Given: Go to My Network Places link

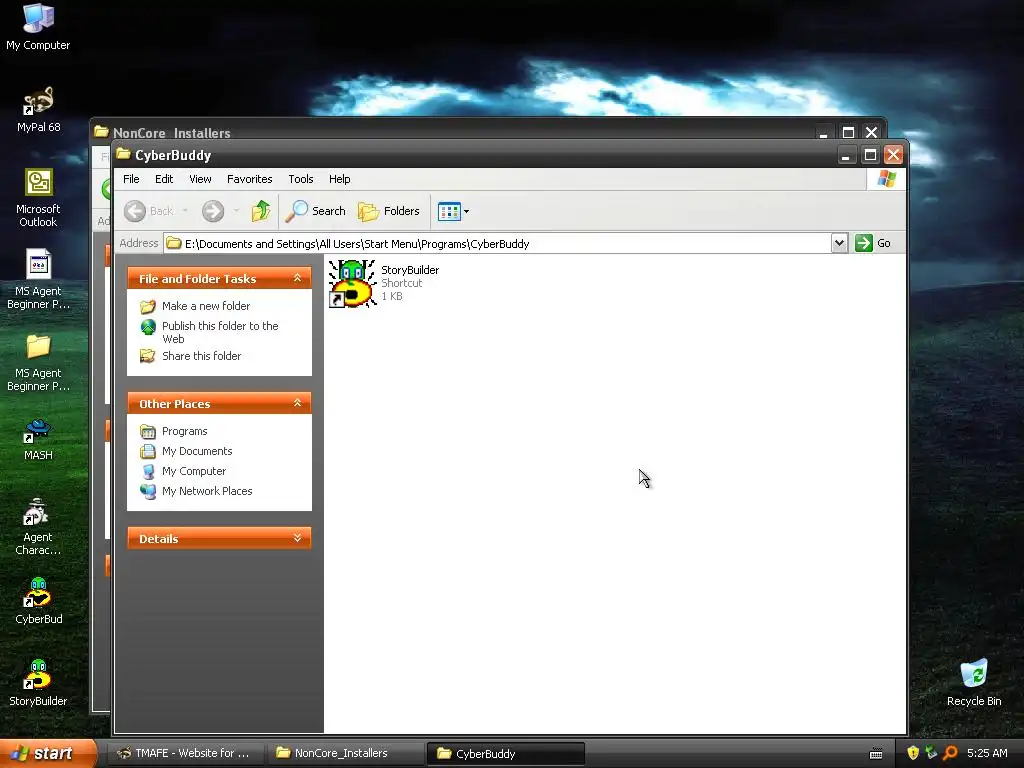Looking at the screenshot, I should coord(206,491).
